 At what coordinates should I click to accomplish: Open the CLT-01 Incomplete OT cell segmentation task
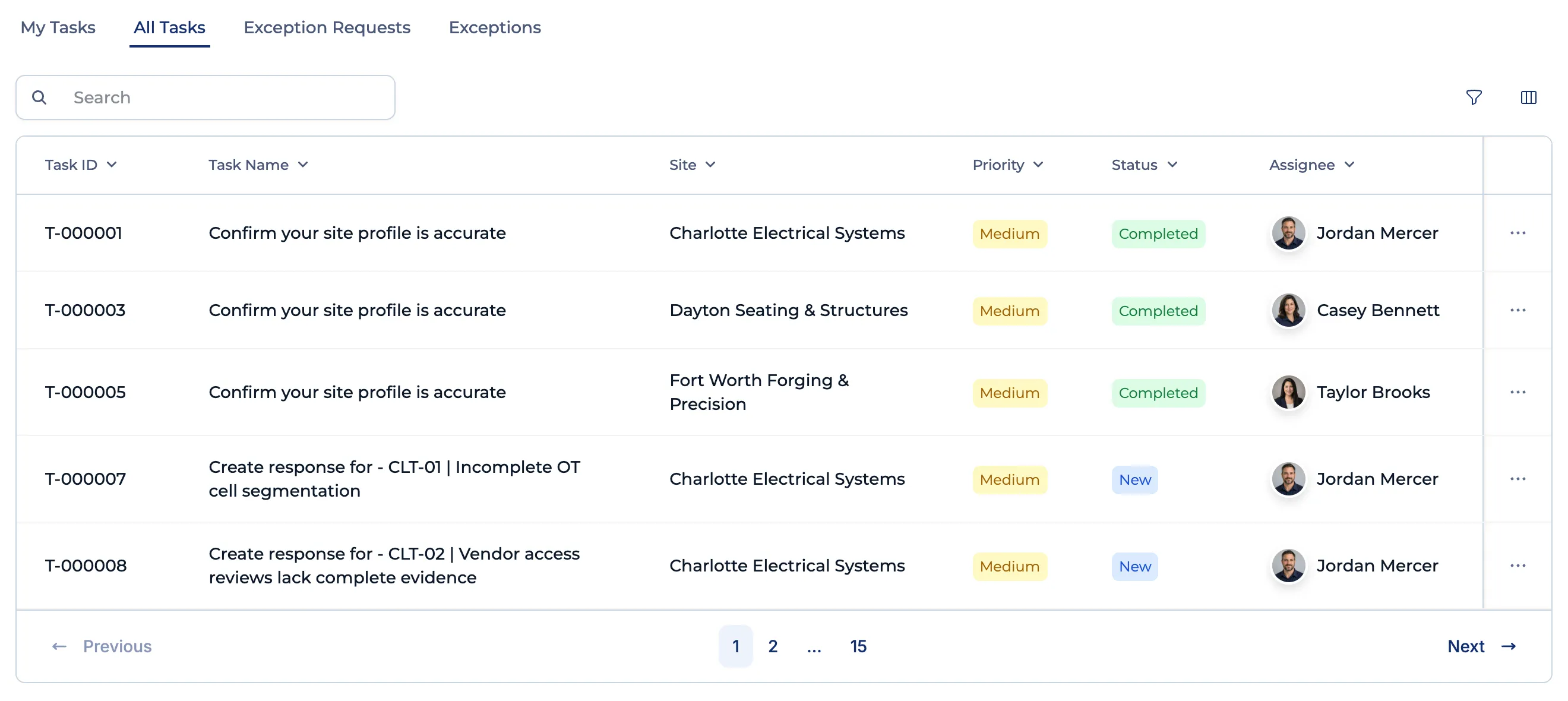[x=394, y=479]
